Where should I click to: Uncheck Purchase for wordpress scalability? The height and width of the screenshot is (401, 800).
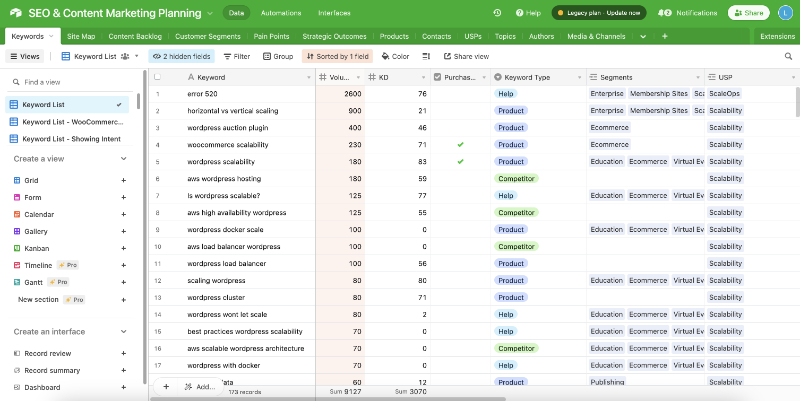[460, 162]
